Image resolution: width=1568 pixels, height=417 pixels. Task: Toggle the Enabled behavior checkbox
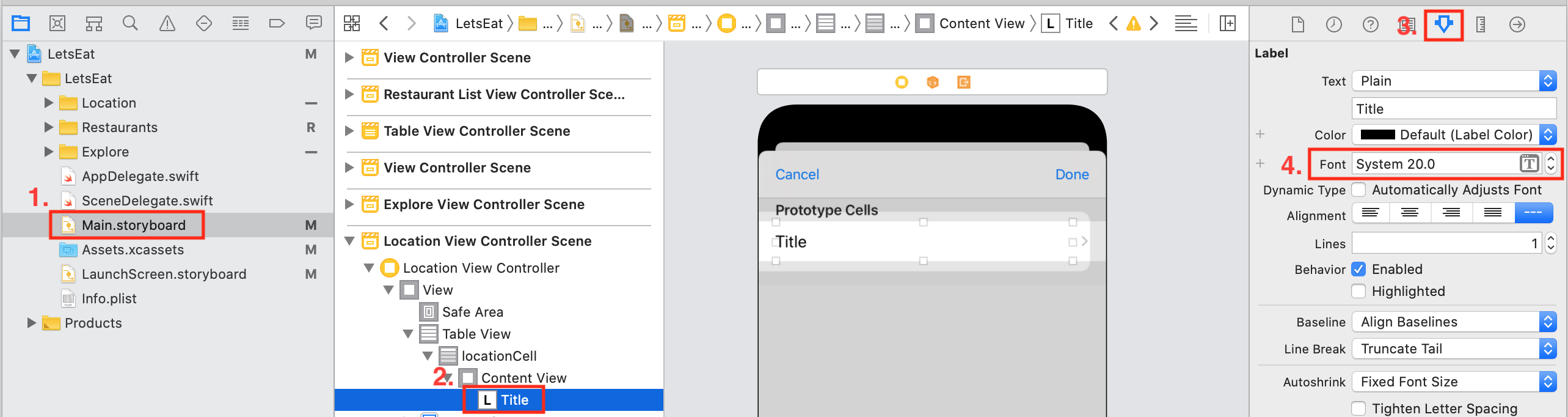pos(1358,270)
